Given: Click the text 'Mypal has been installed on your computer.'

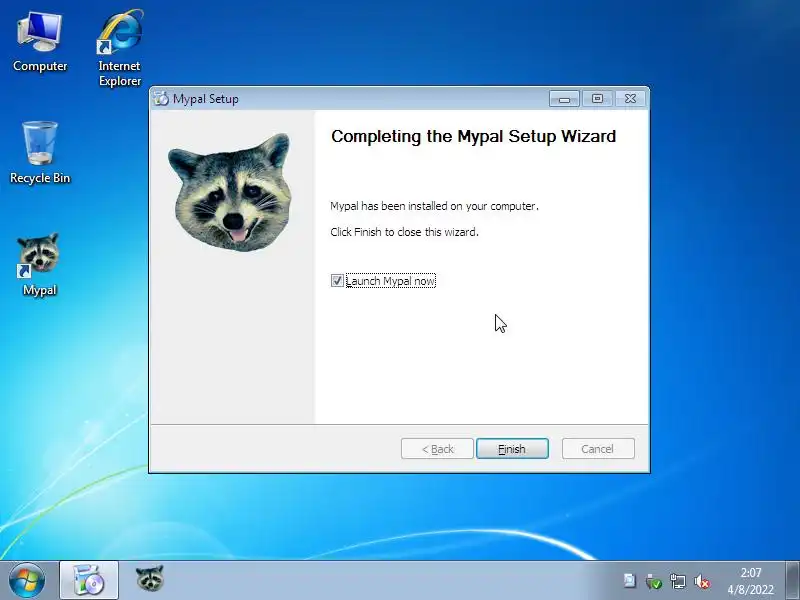Looking at the screenshot, I should (x=434, y=206).
